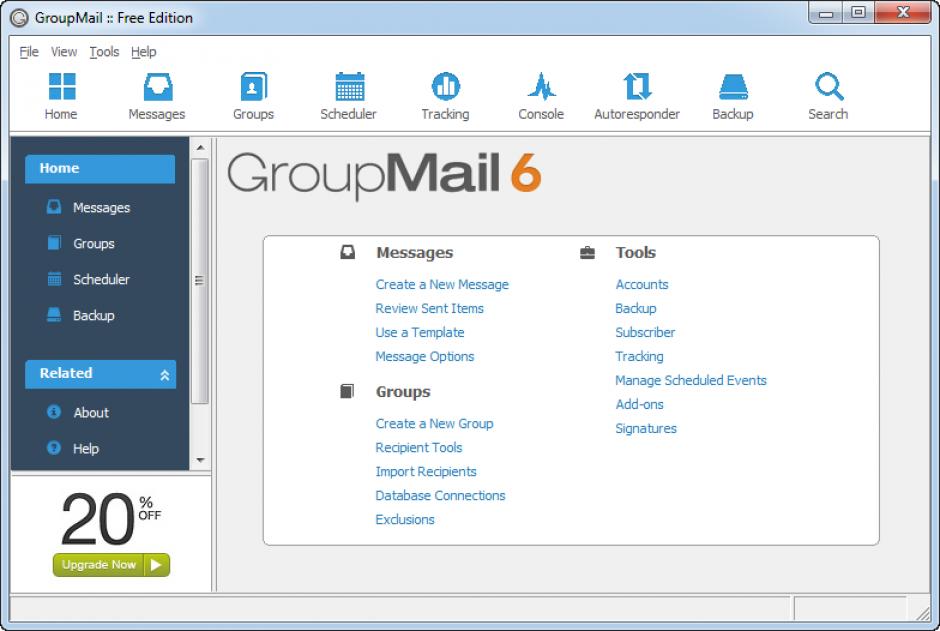
Task: Open the Database Connections link
Action: click(441, 496)
